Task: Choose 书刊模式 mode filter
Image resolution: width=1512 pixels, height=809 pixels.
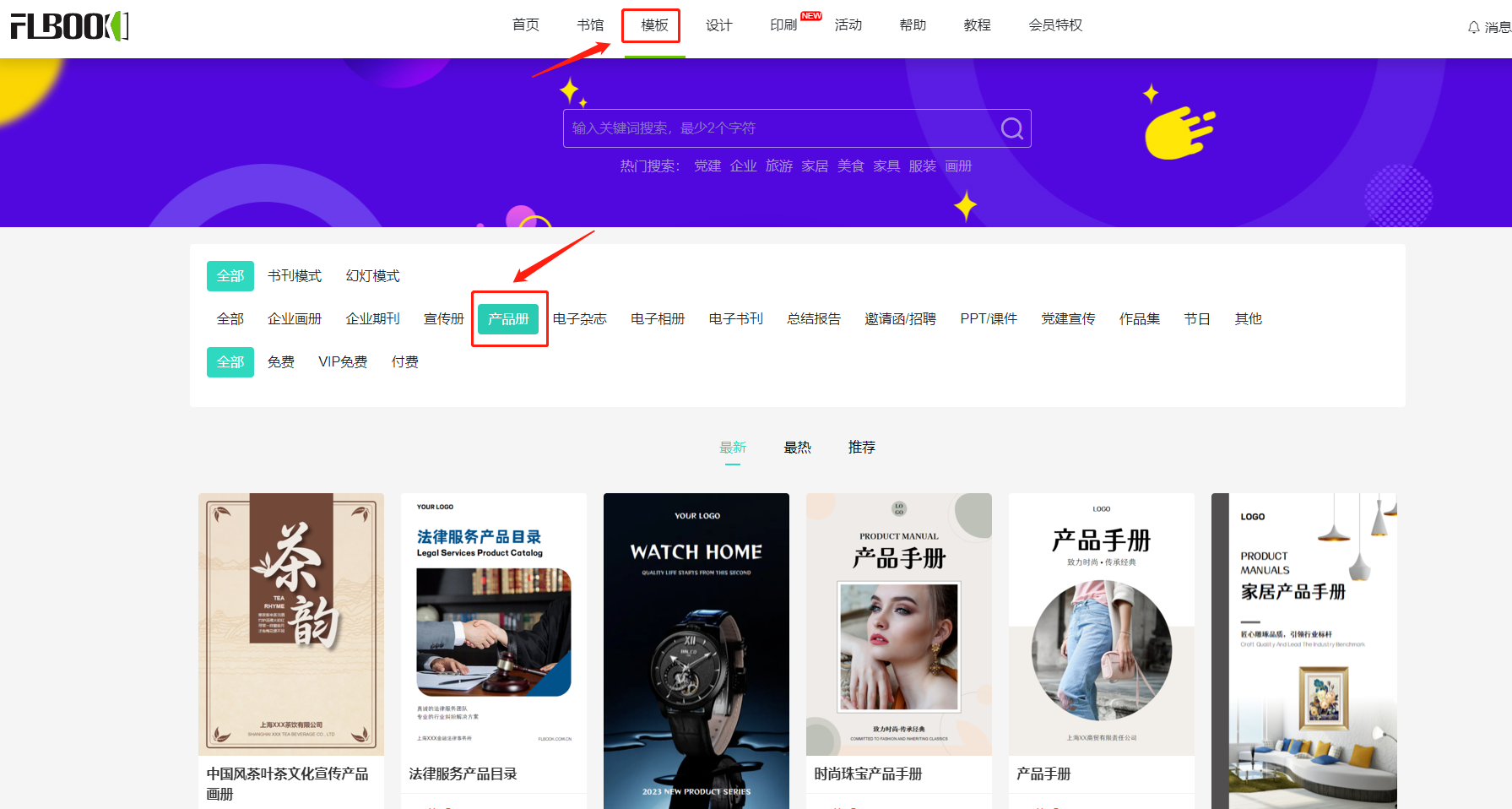Action: coord(295,276)
